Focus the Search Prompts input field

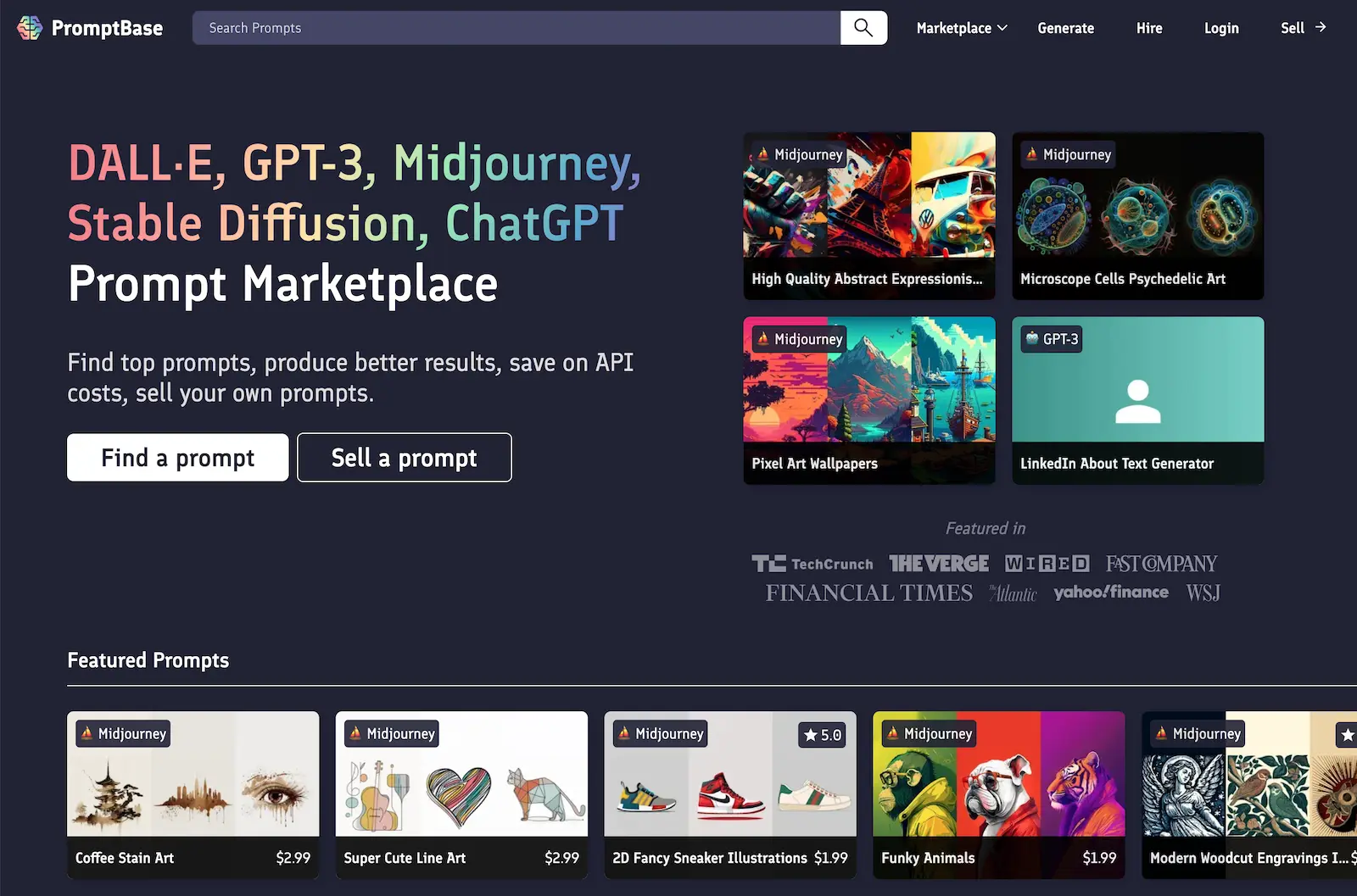[516, 28]
